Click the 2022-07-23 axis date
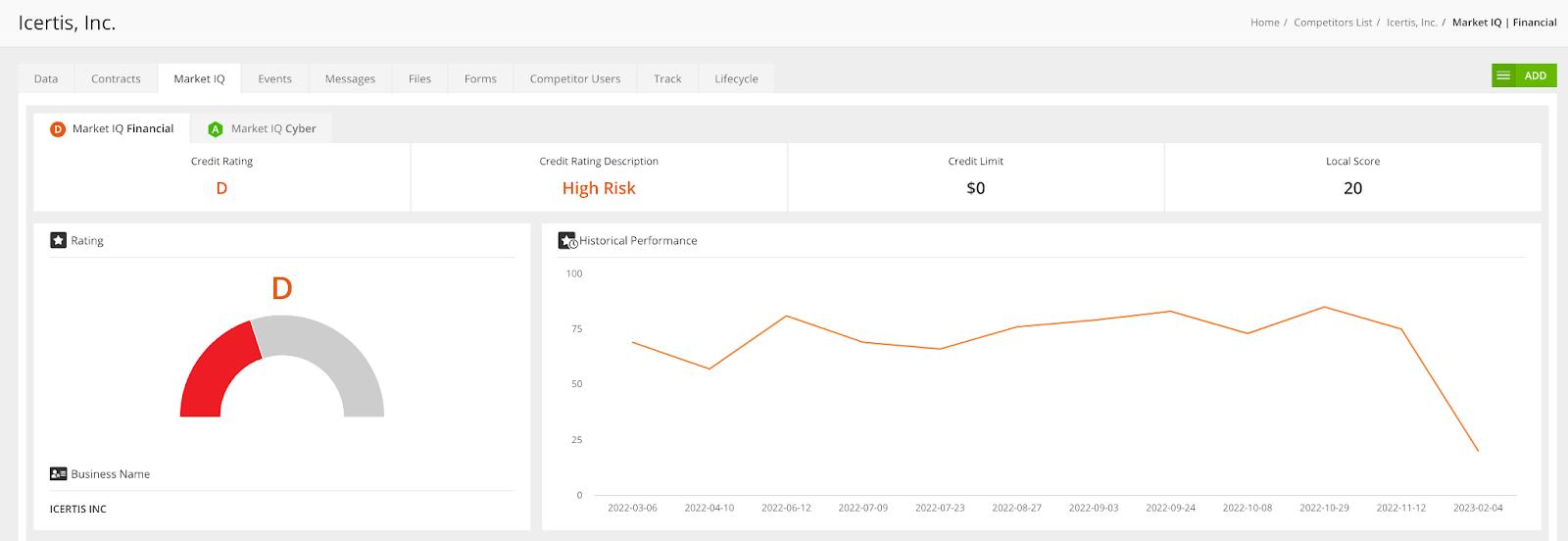Screen dimensions: 1568x541 click(x=940, y=508)
